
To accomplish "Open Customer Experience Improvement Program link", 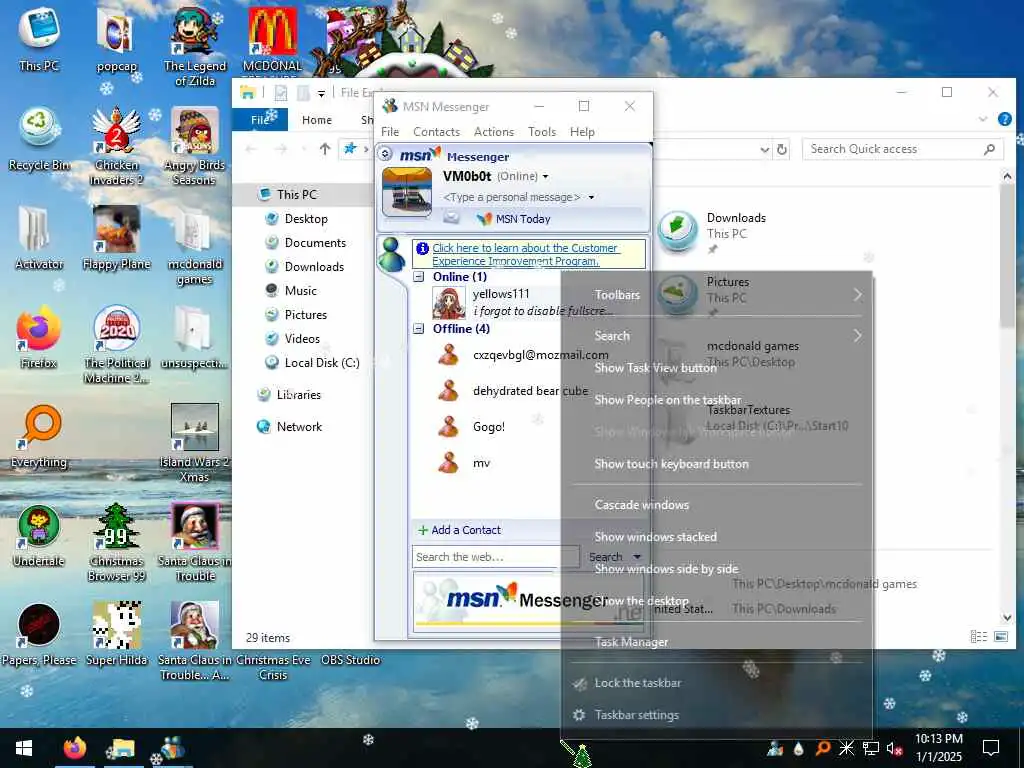I will (525, 254).
